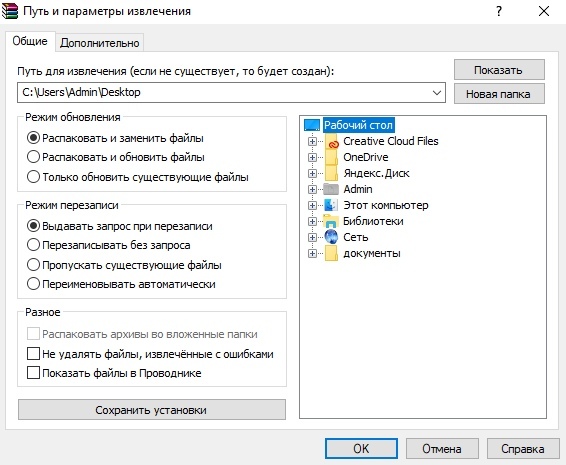This screenshot has width=566, height=465.
Task: Expand the OneDrive tree node
Action: pos(312,157)
